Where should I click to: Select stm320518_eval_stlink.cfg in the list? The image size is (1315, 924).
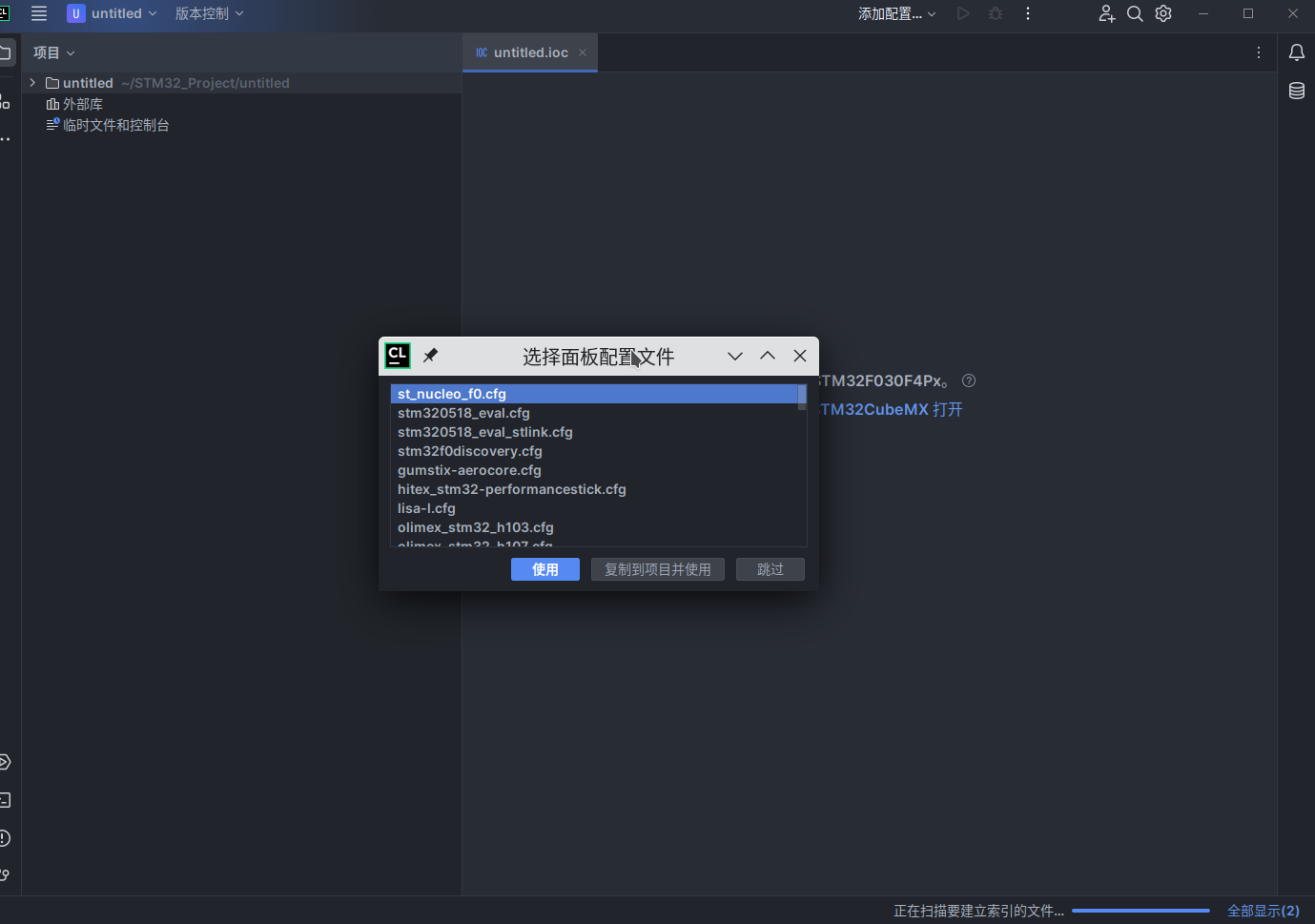coord(594,432)
